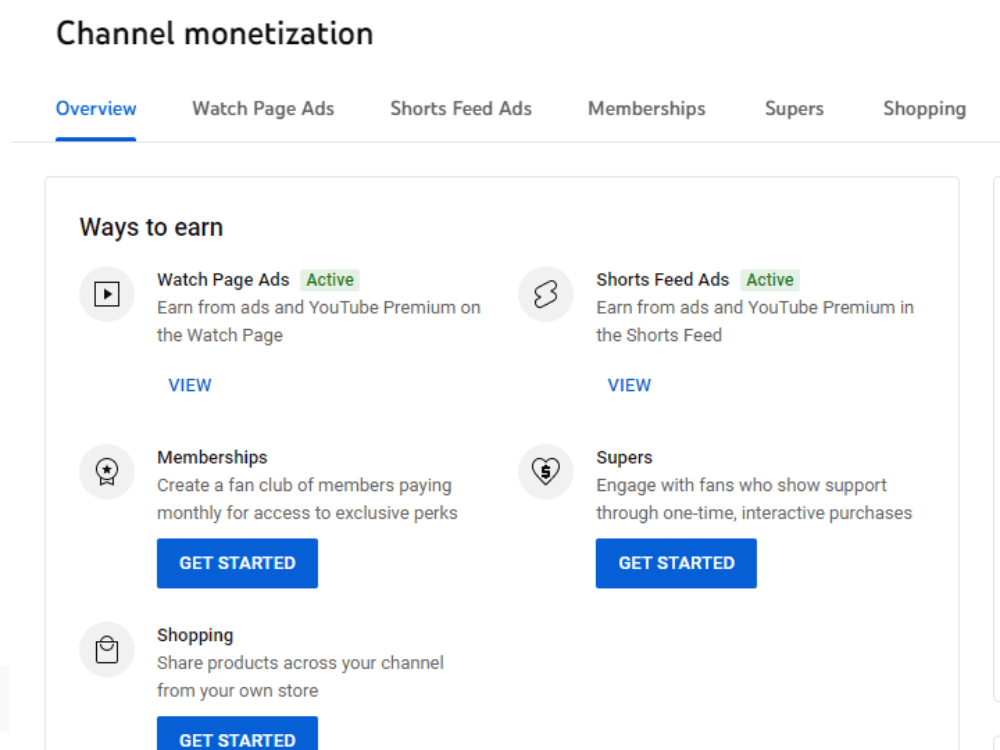Click the Active badge beside Watch Page Ads

point(330,280)
